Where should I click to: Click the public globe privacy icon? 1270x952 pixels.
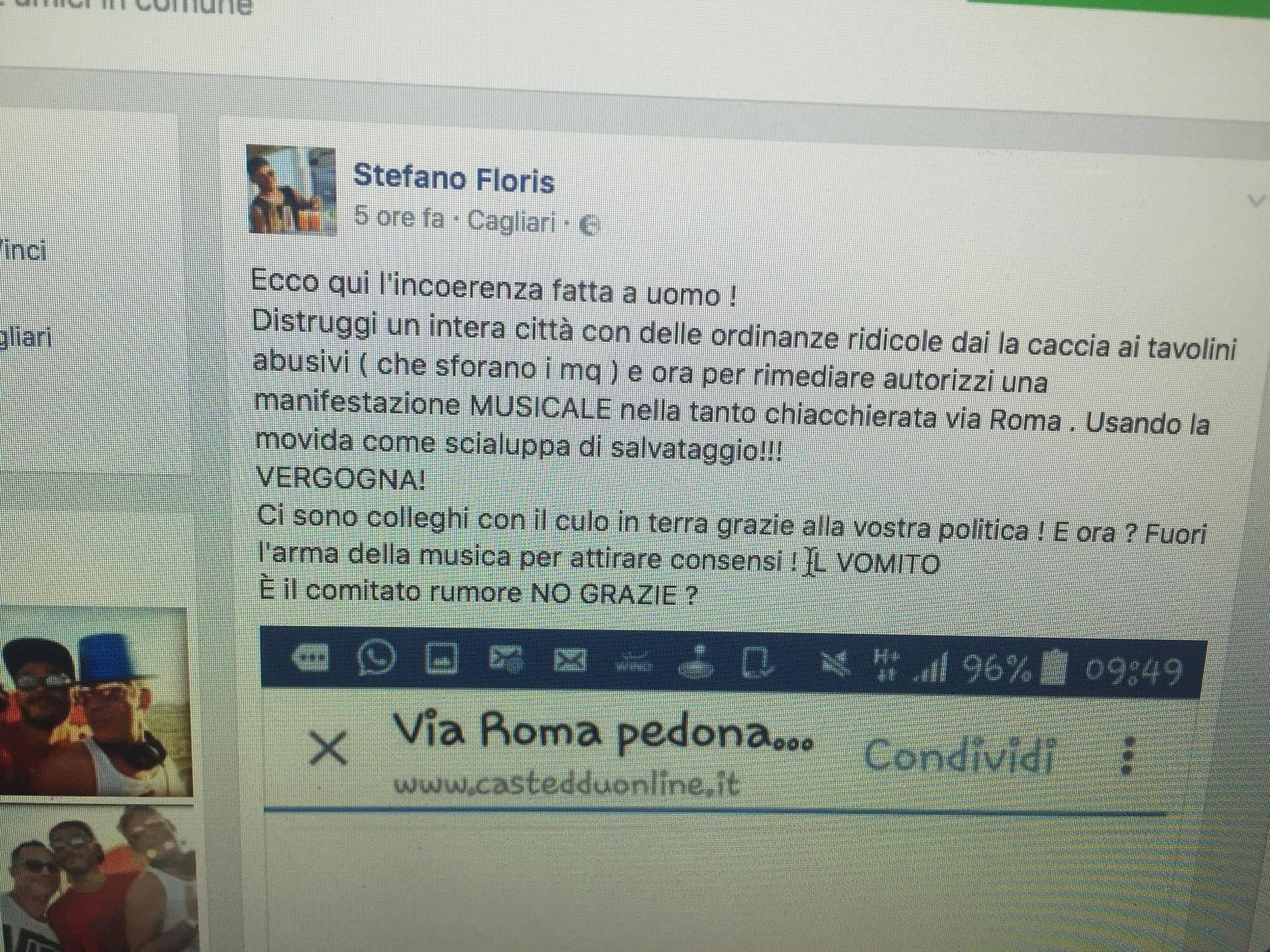[589, 225]
